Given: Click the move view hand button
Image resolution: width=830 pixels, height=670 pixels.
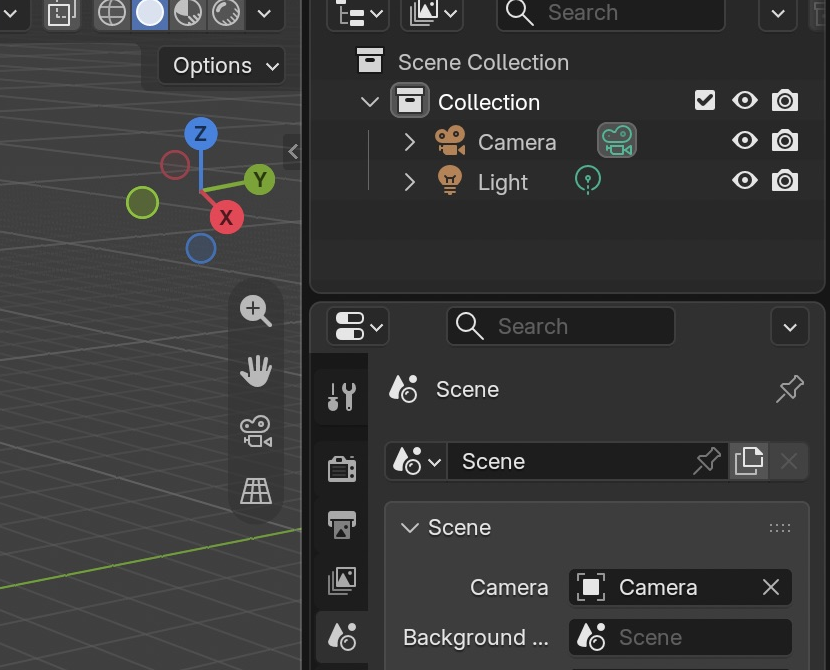Looking at the screenshot, I should [256, 370].
